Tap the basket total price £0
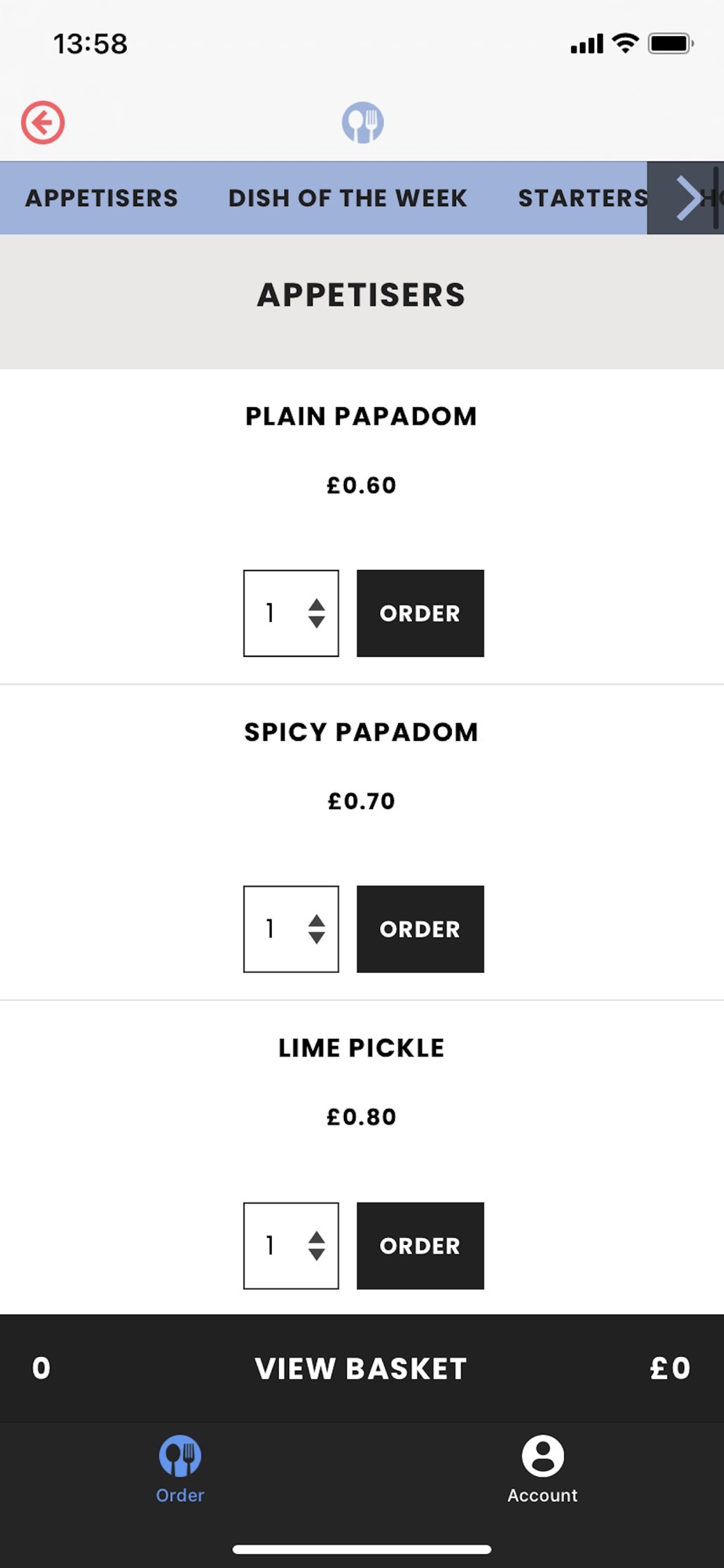The width and height of the screenshot is (724, 1568). tap(670, 1369)
